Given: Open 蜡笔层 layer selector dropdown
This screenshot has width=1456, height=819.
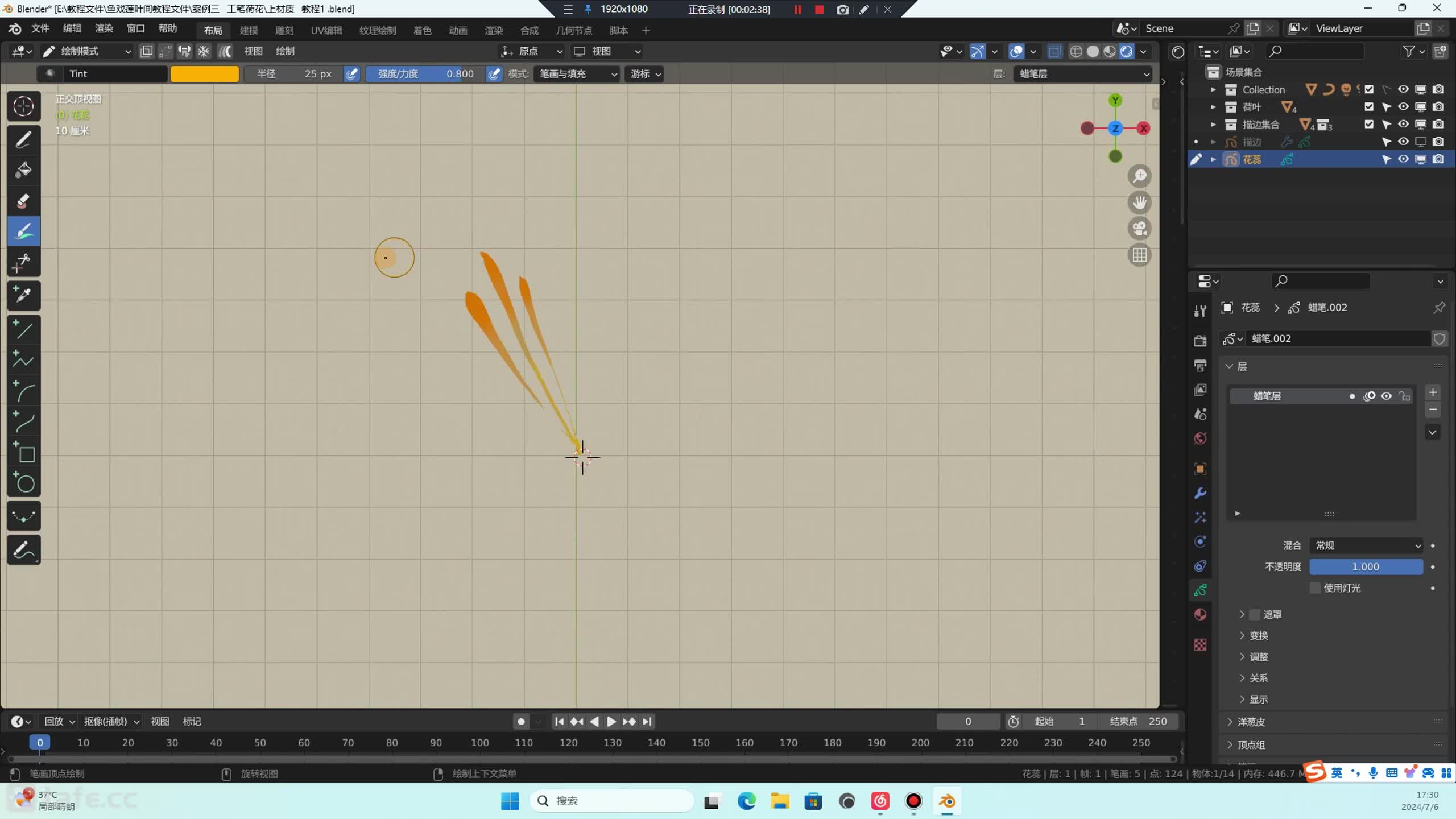Looking at the screenshot, I should click(x=1082, y=74).
